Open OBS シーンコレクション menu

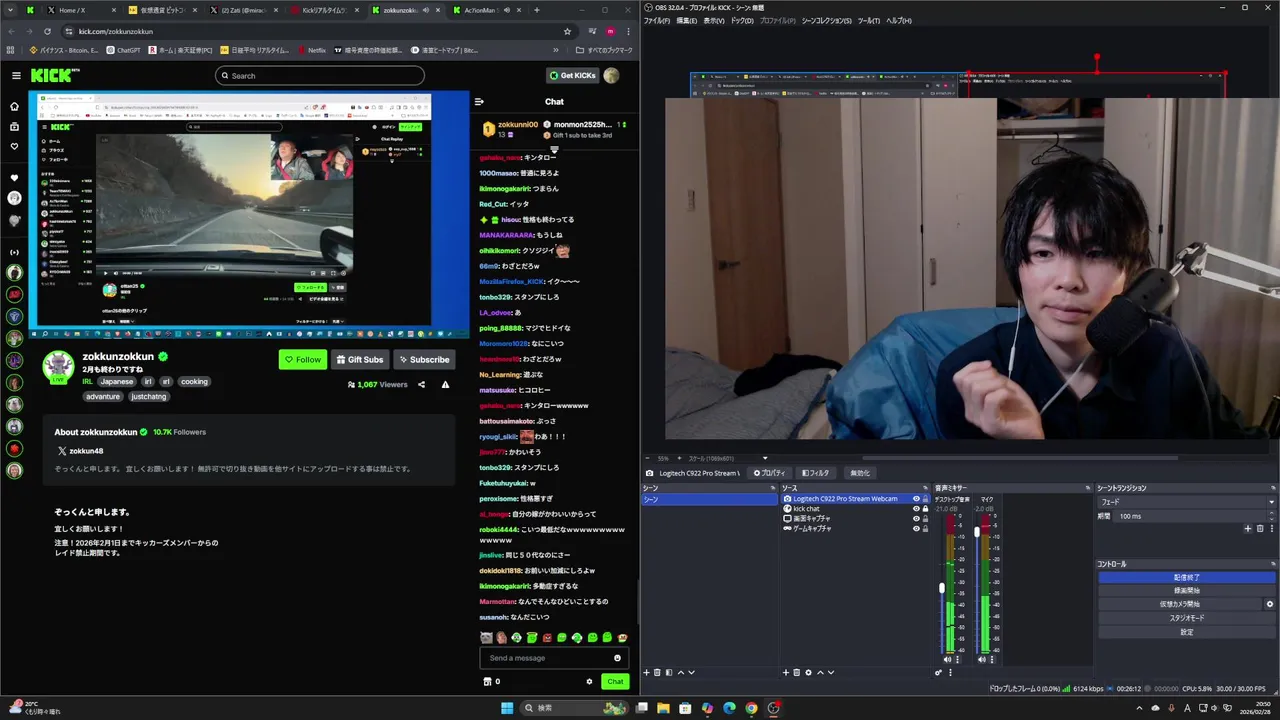coord(826,20)
